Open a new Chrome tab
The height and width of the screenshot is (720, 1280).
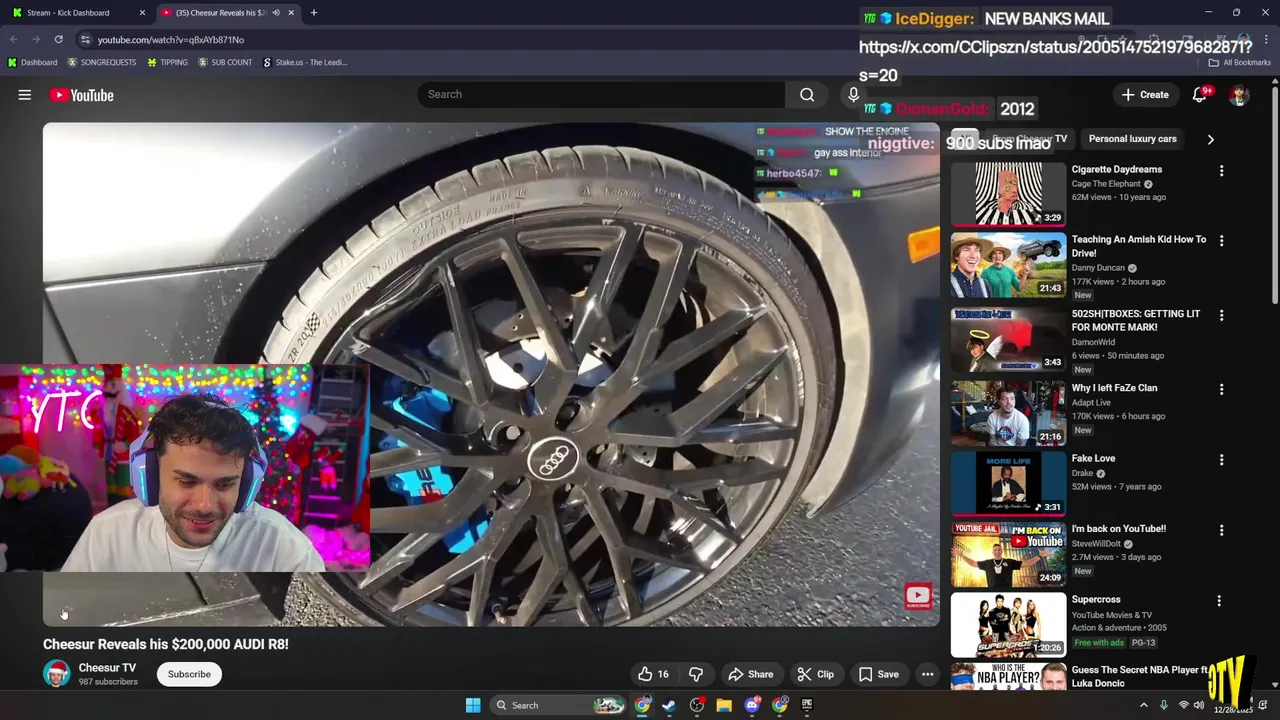(x=313, y=13)
